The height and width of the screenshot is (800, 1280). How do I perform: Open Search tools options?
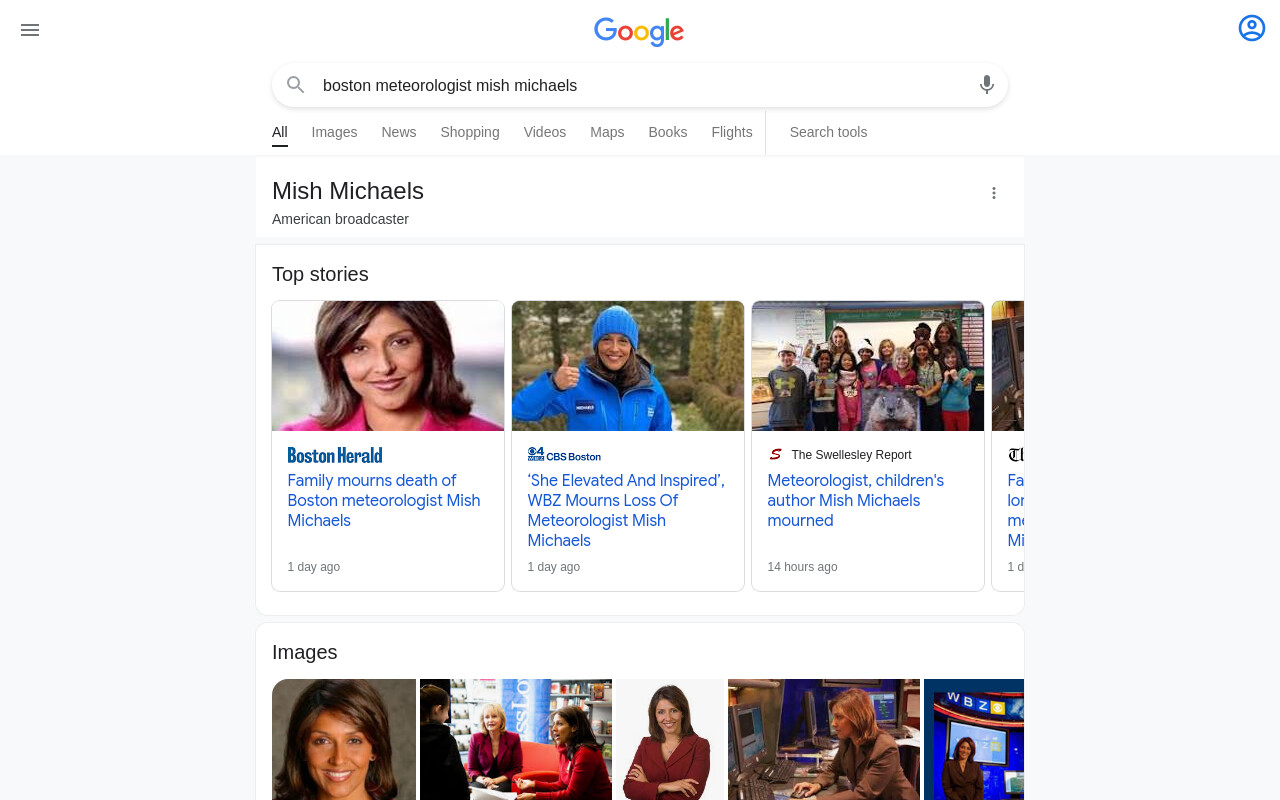tap(828, 132)
